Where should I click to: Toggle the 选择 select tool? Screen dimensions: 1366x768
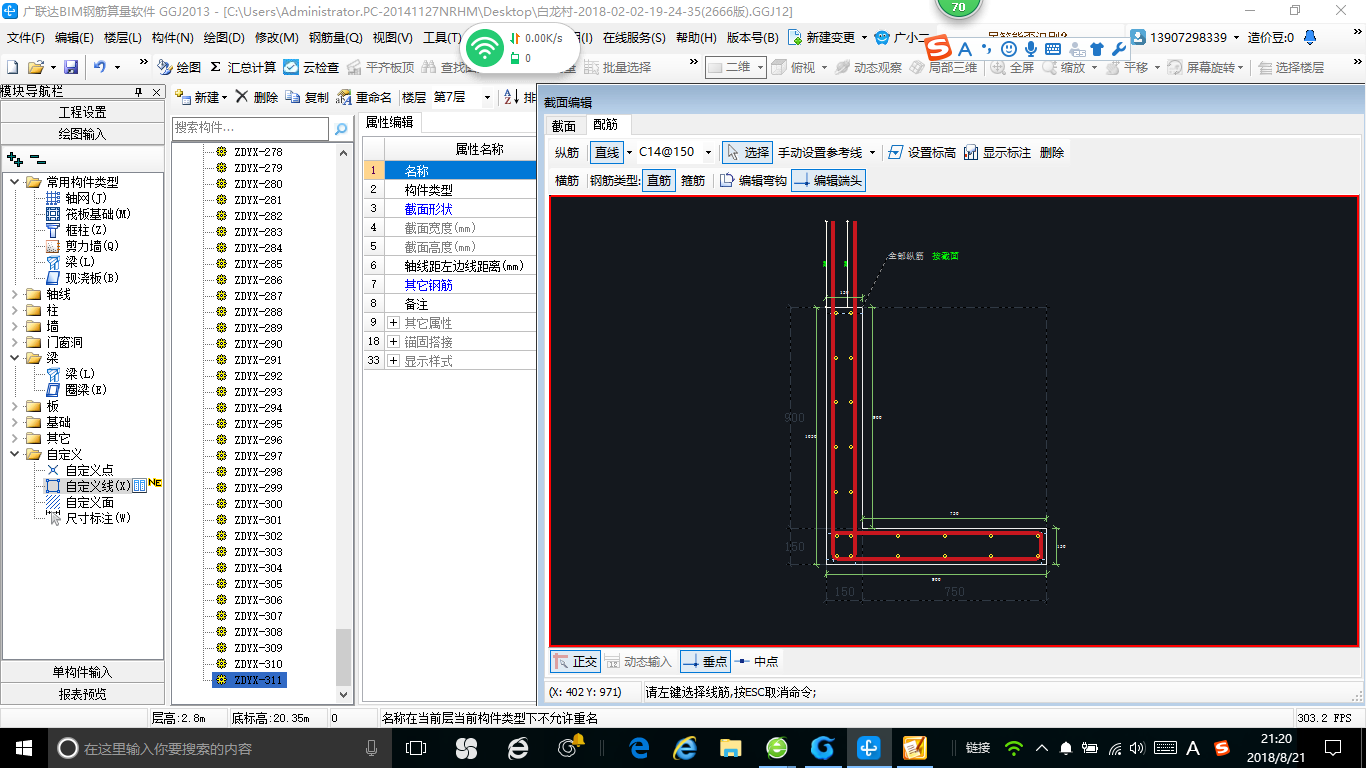click(747, 153)
